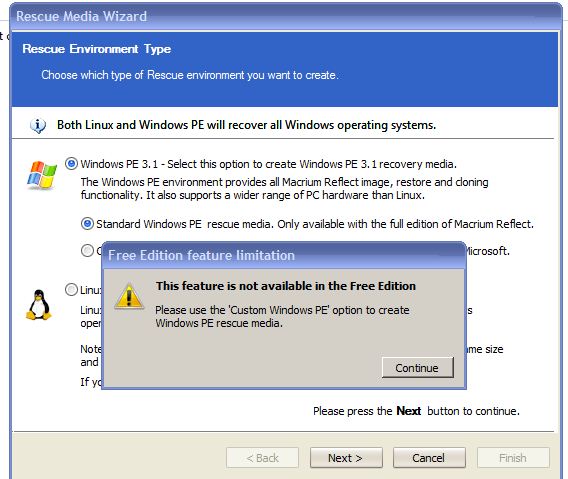Click the Rescue Environment Type header
The image size is (568, 479).
(x=96, y=49)
